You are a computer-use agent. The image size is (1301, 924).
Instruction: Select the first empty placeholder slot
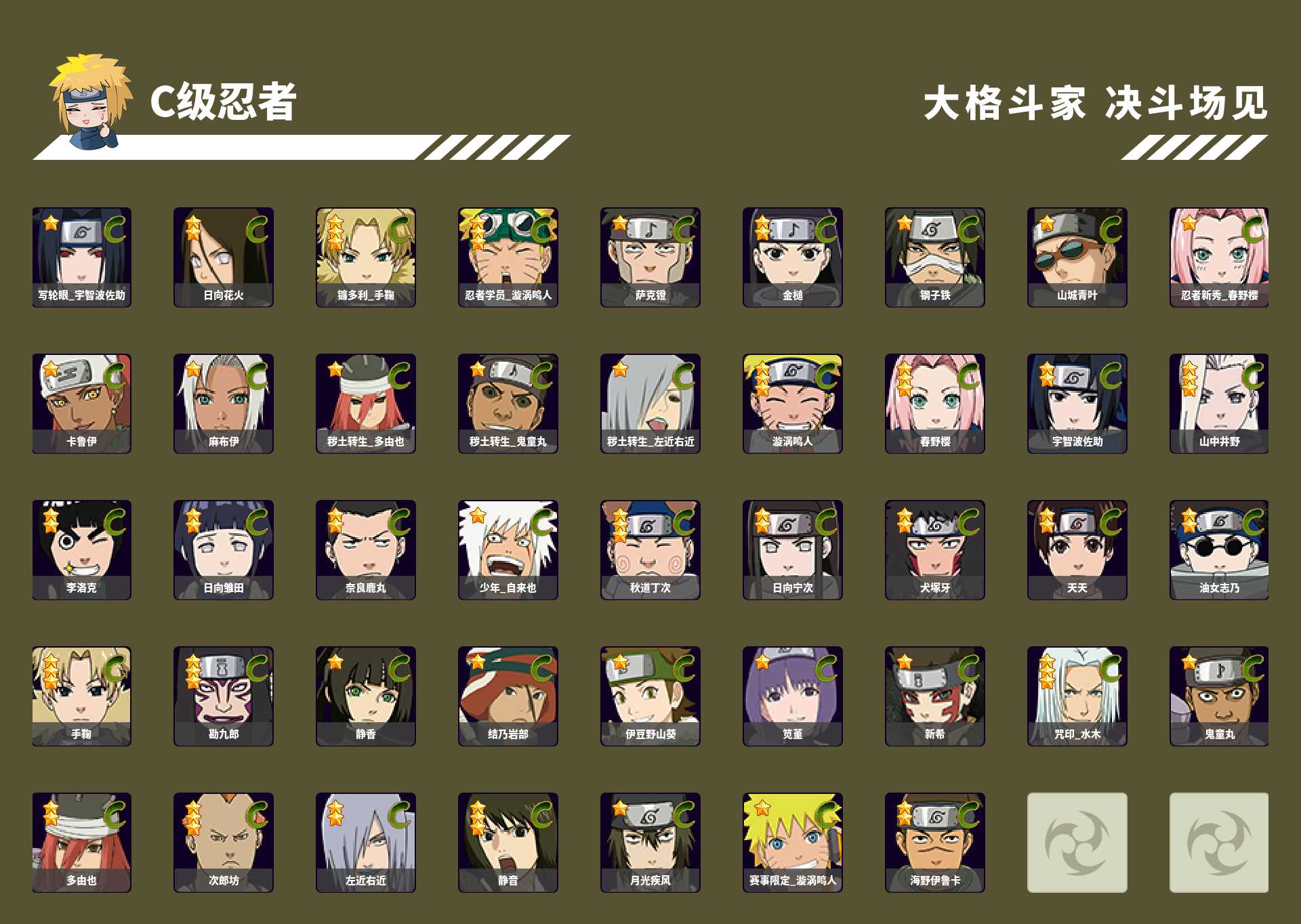tap(1077, 843)
